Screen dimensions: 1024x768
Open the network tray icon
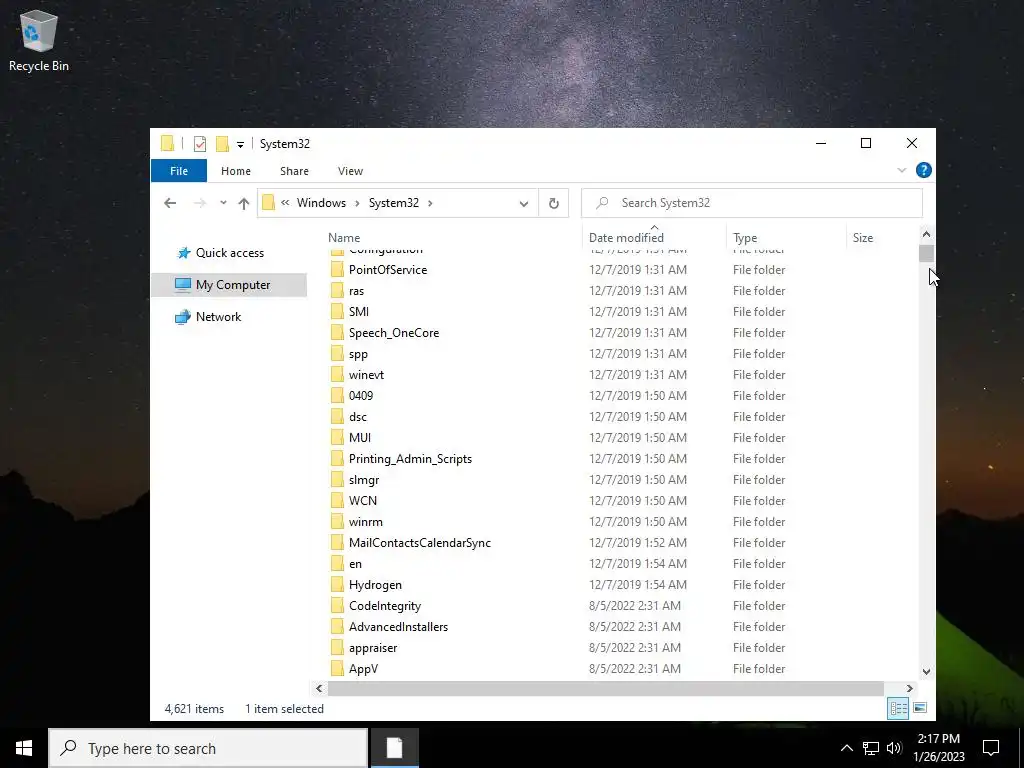[x=871, y=748]
